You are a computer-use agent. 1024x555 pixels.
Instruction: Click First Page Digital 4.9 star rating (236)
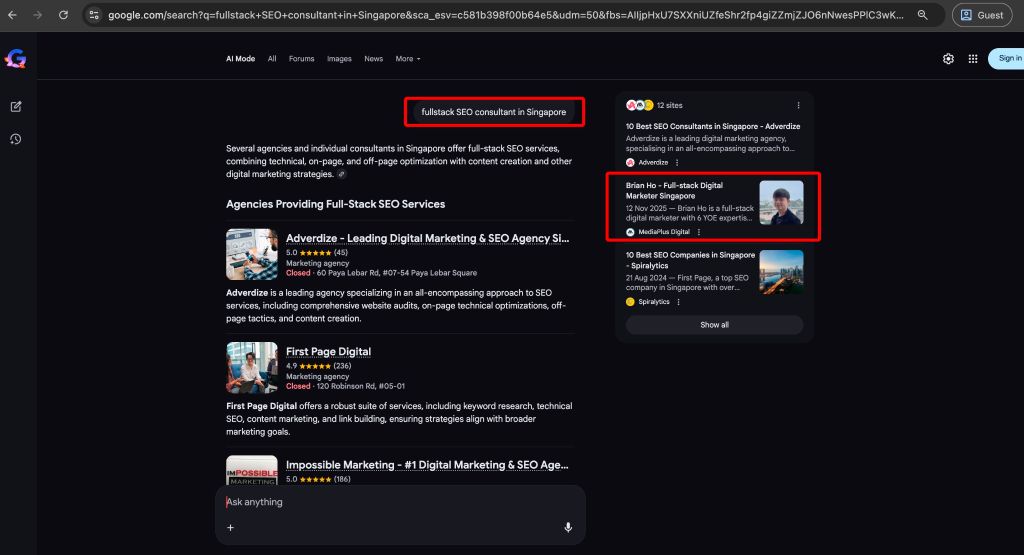[319, 366]
